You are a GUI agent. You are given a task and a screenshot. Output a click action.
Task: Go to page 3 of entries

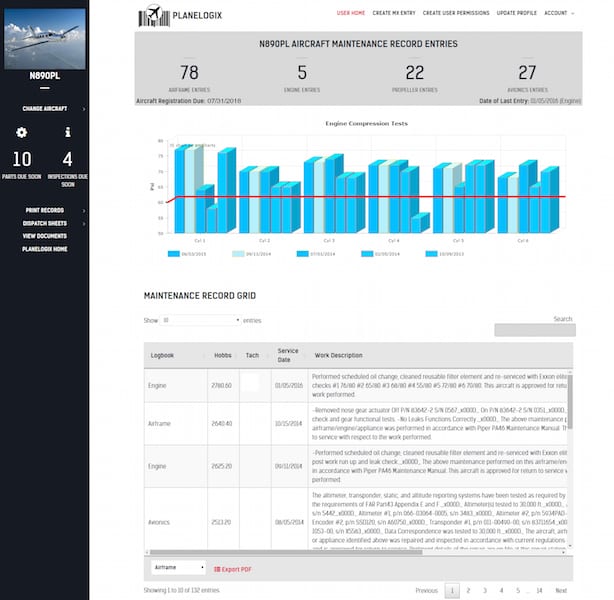(x=485, y=591)
